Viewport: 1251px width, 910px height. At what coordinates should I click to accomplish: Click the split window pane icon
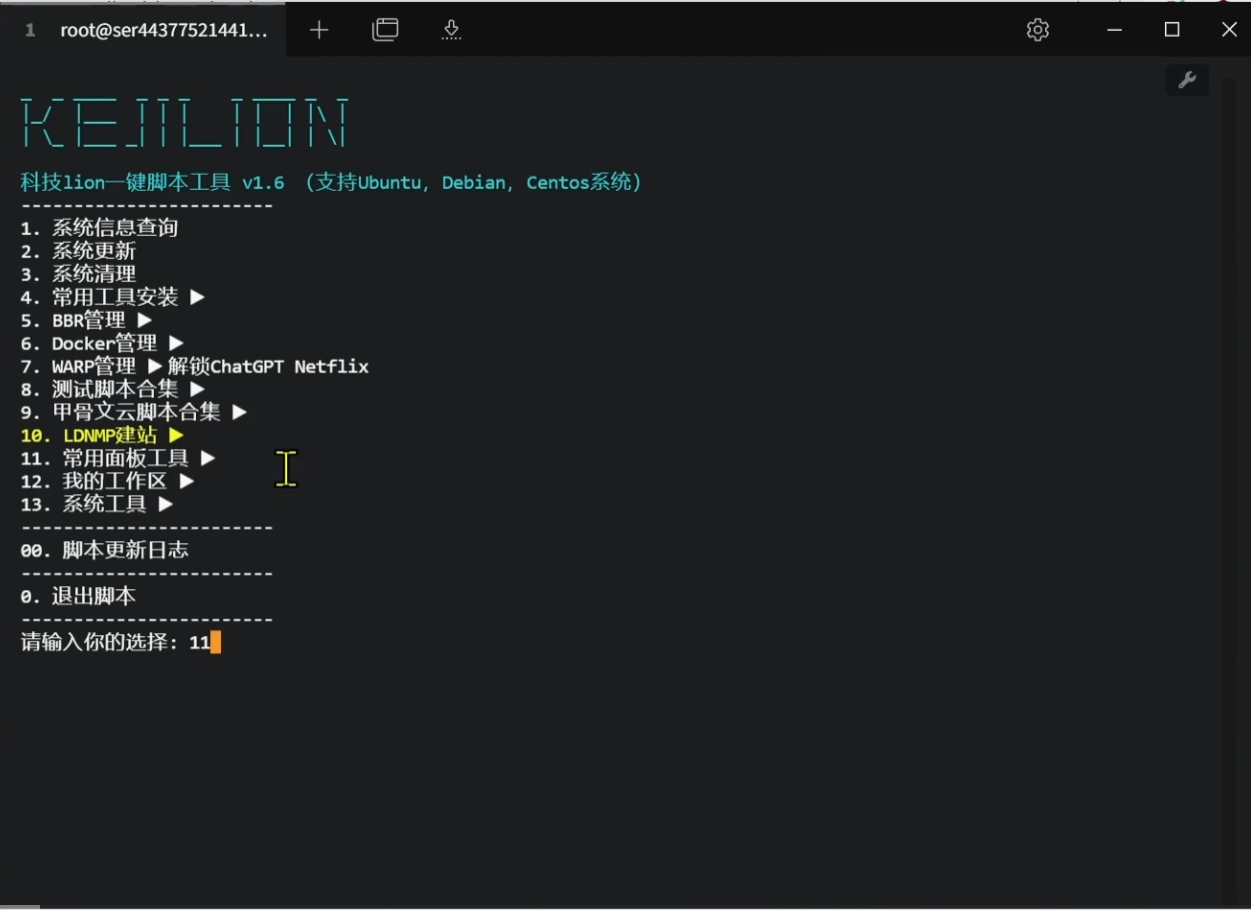tap(385, 30)
